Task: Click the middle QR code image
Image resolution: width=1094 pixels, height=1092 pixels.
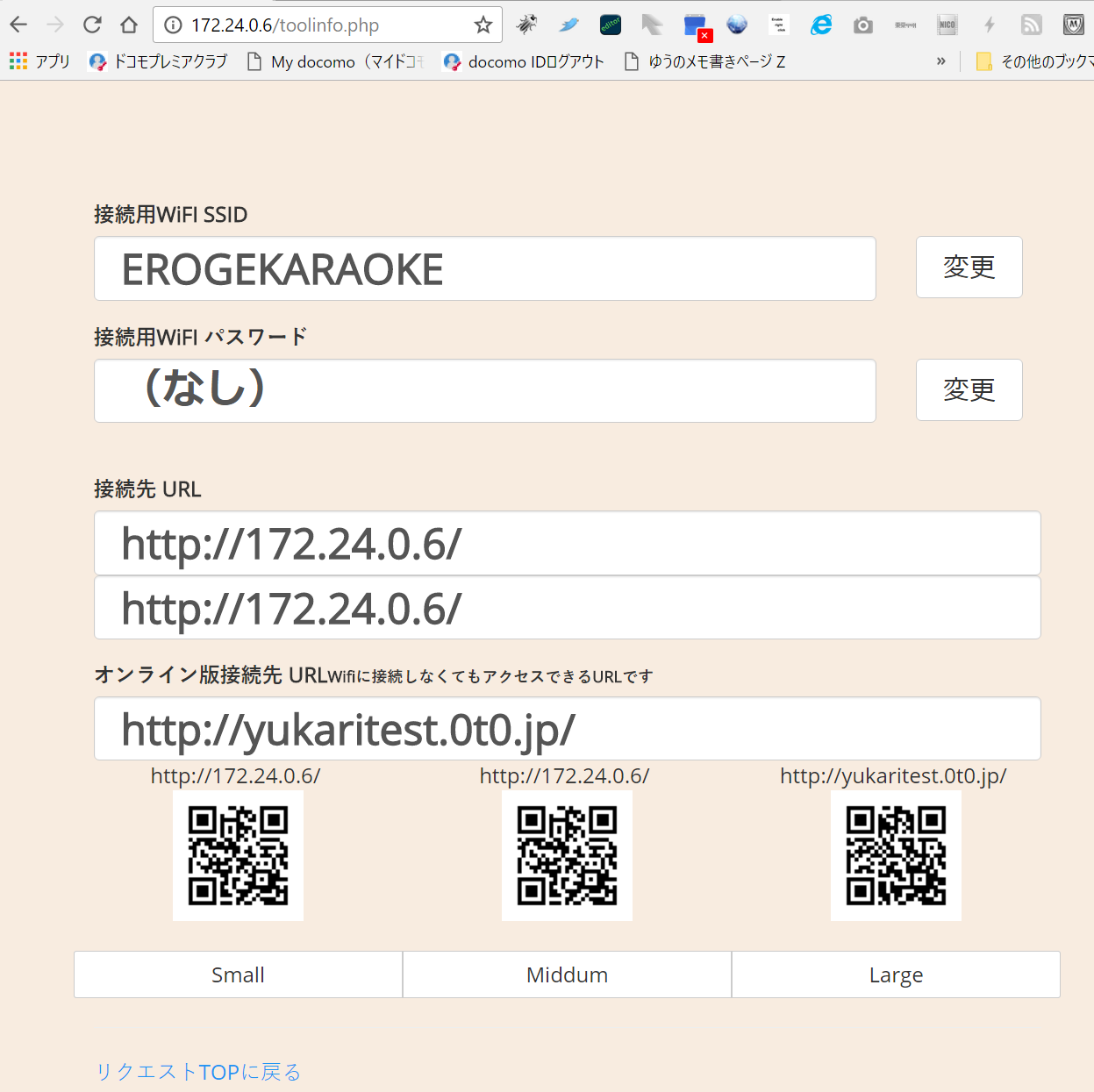Action: [567, 855]
